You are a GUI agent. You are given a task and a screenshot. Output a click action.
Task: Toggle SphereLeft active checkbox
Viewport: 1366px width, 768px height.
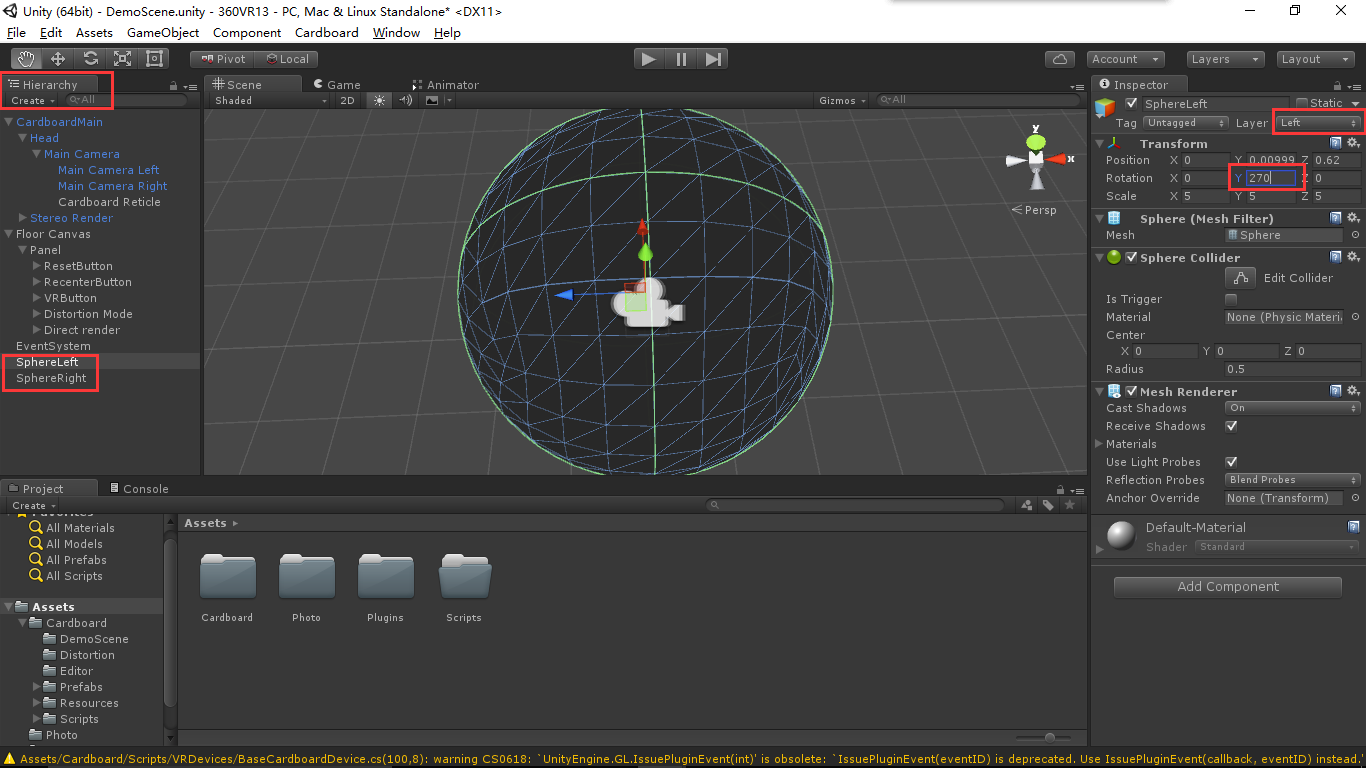1132,103
